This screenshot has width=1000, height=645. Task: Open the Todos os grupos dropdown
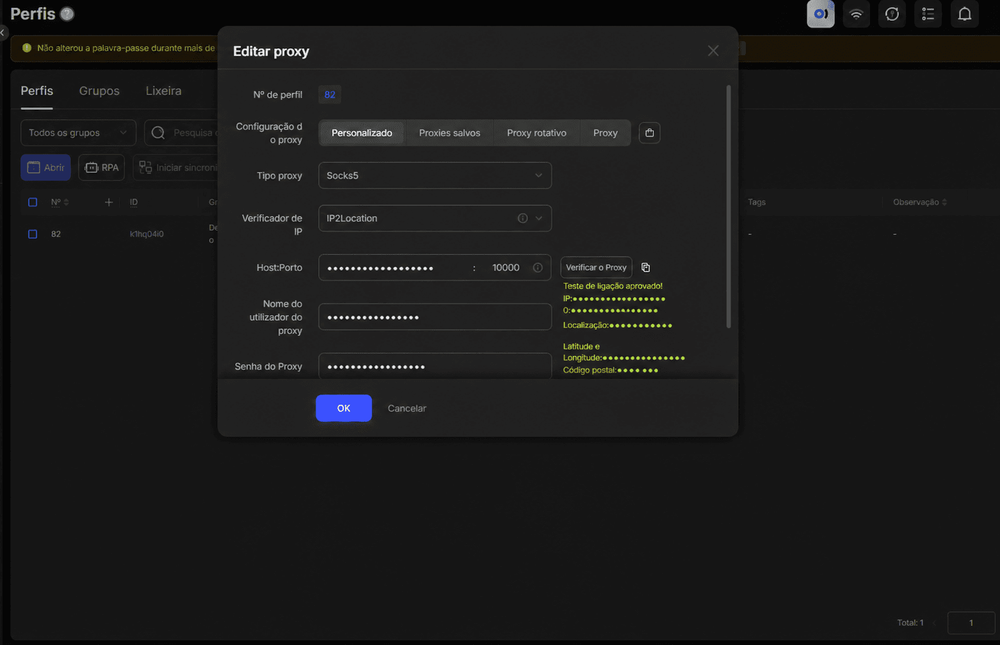tap(78, 133)
